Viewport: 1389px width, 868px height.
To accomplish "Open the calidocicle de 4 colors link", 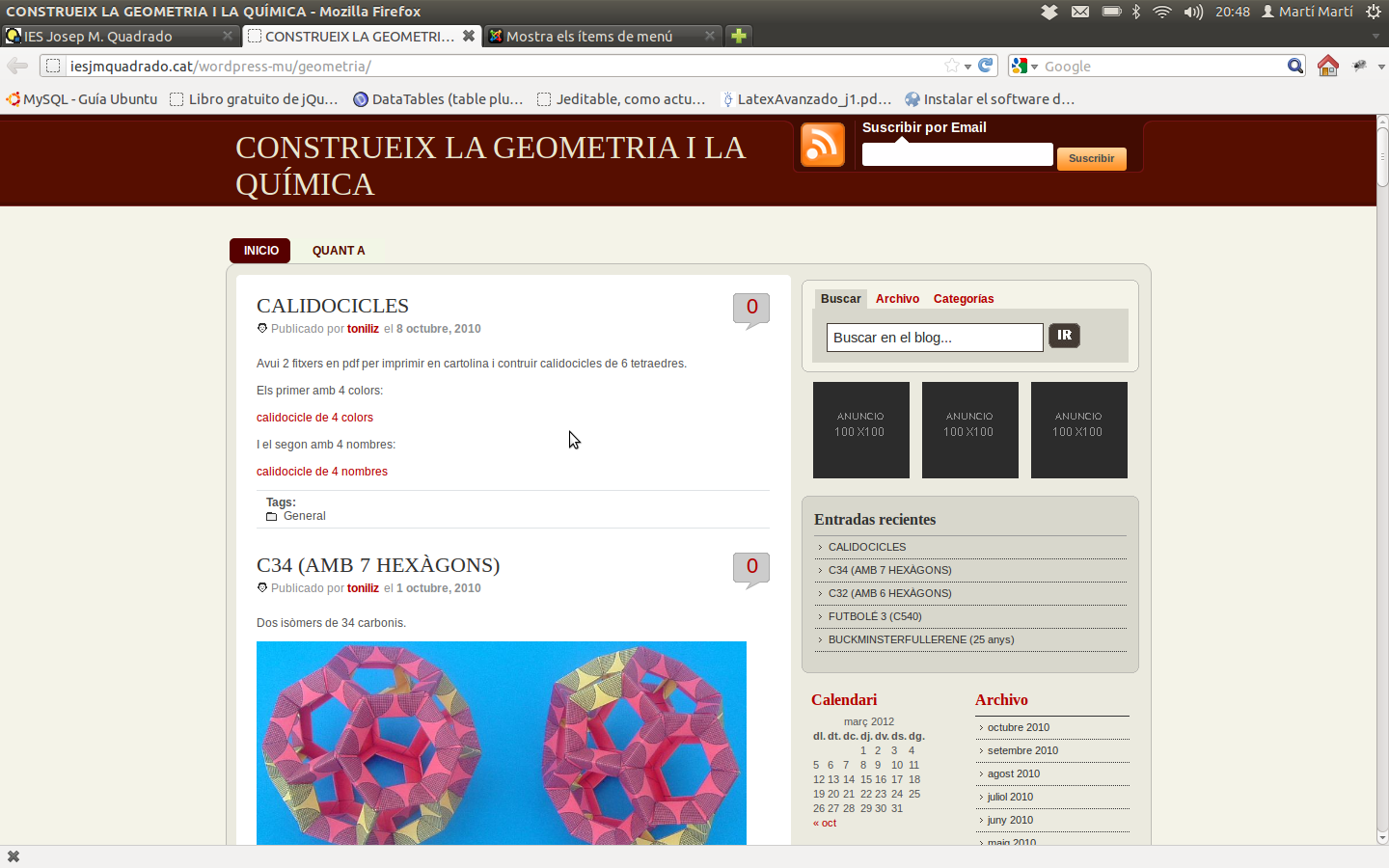I will tap(314, 418).
